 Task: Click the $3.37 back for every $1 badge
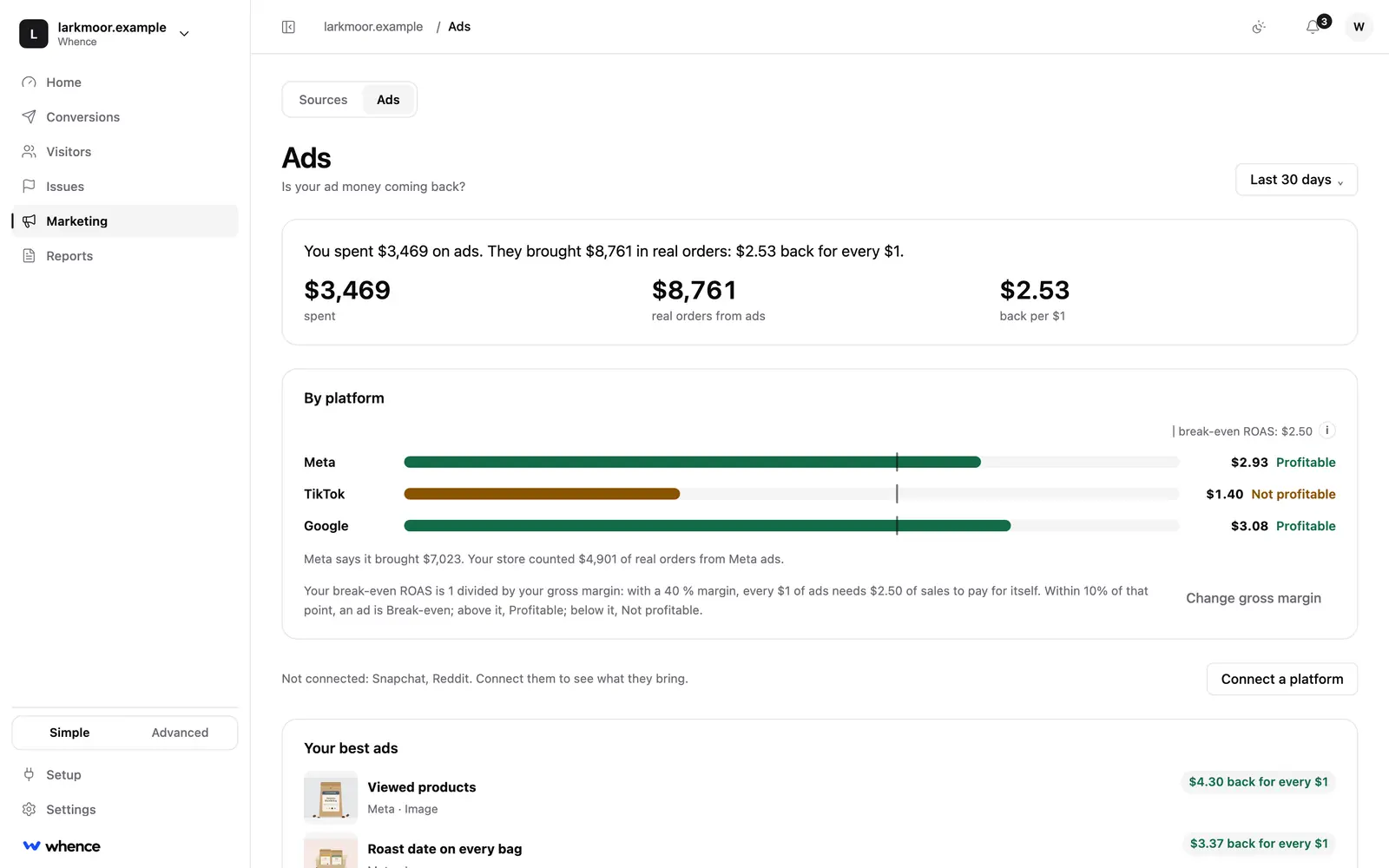1259,844
